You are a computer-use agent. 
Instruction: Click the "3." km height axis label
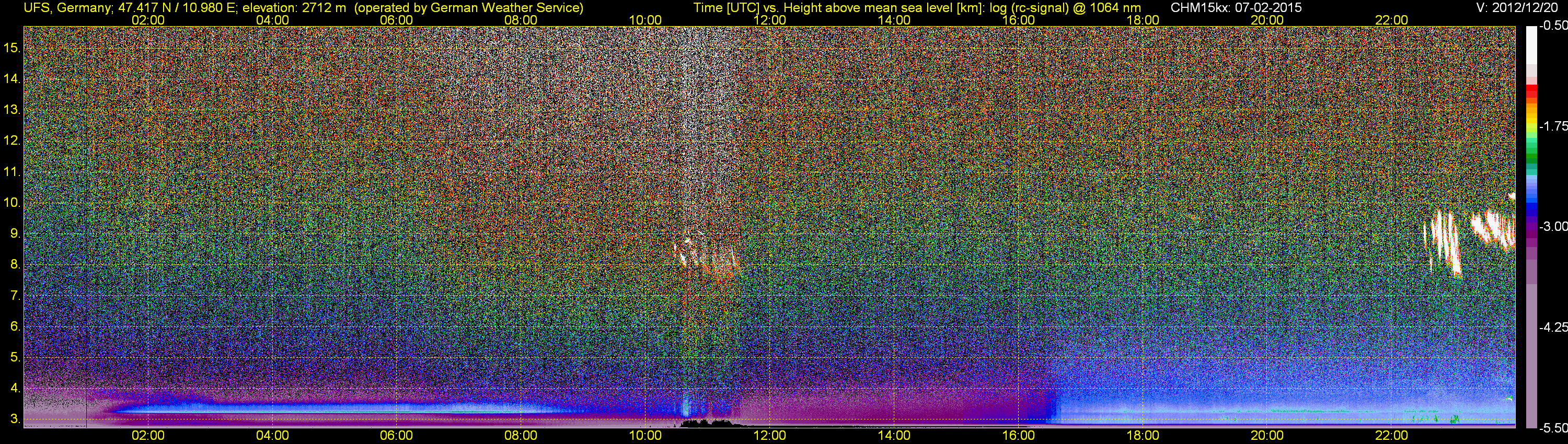coord(15,419)
